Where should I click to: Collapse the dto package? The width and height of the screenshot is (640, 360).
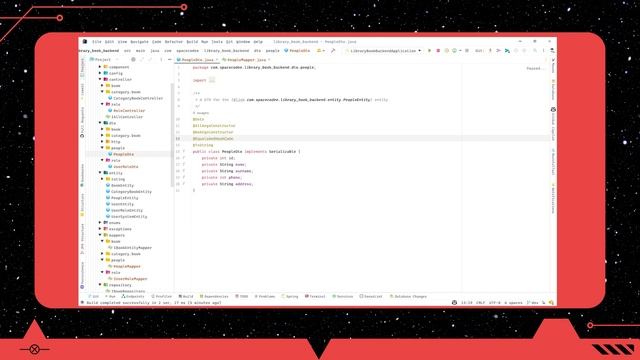[x=100, y=123]
